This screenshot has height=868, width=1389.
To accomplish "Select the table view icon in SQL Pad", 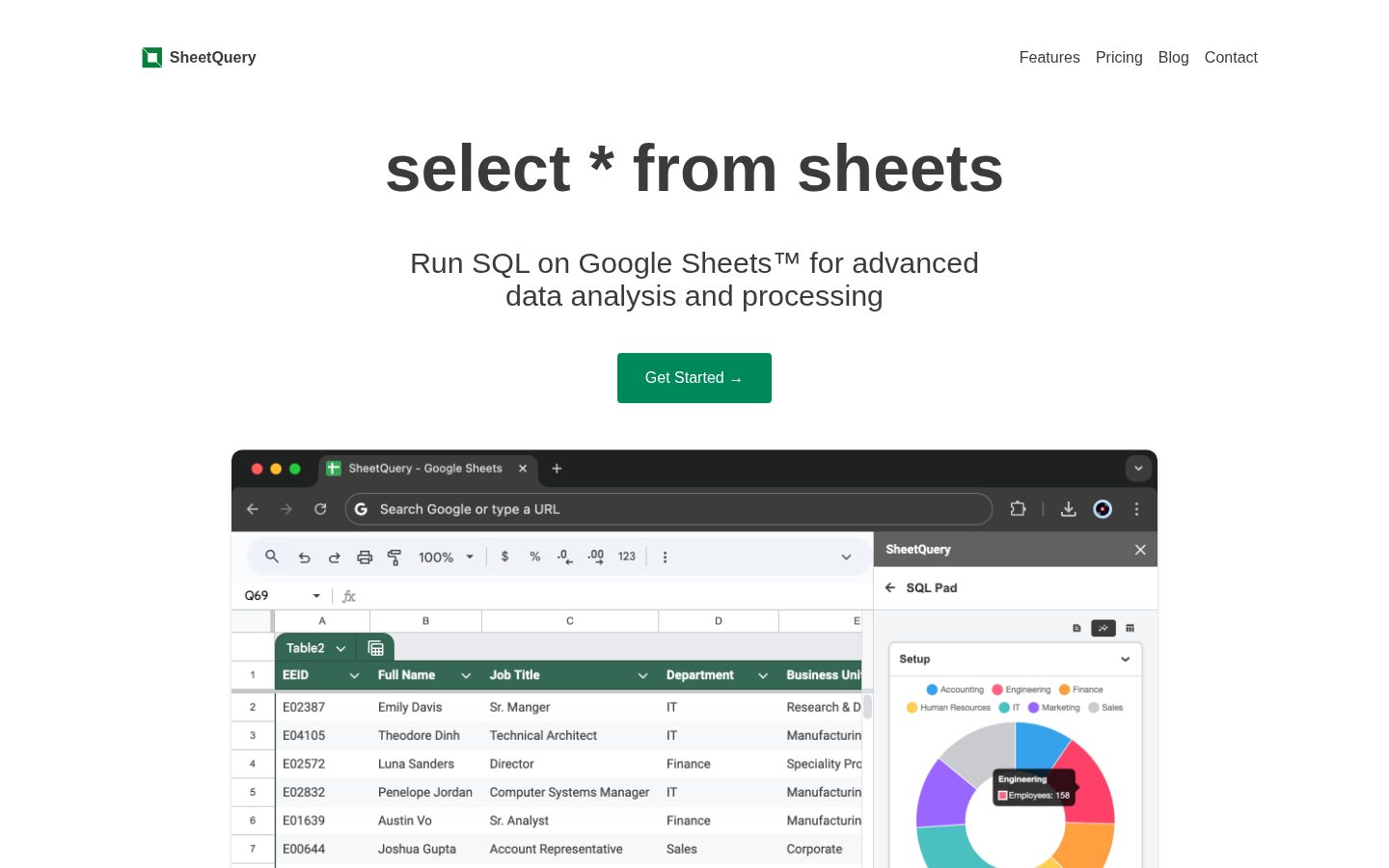I will pos(1130,628).
